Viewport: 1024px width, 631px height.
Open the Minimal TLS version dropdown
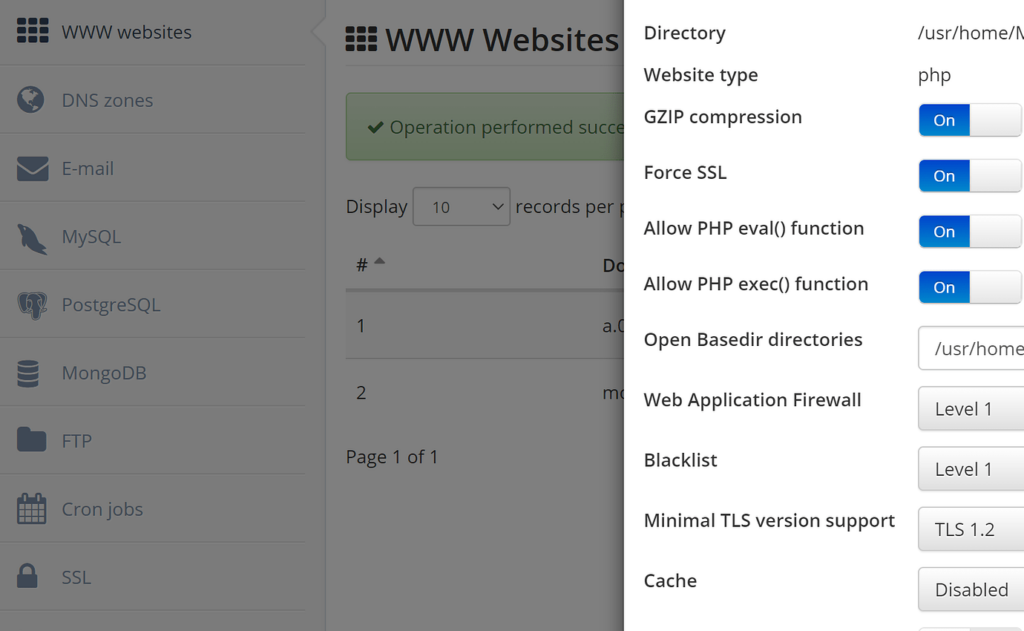pyautogui.click(x=971, y=530)
